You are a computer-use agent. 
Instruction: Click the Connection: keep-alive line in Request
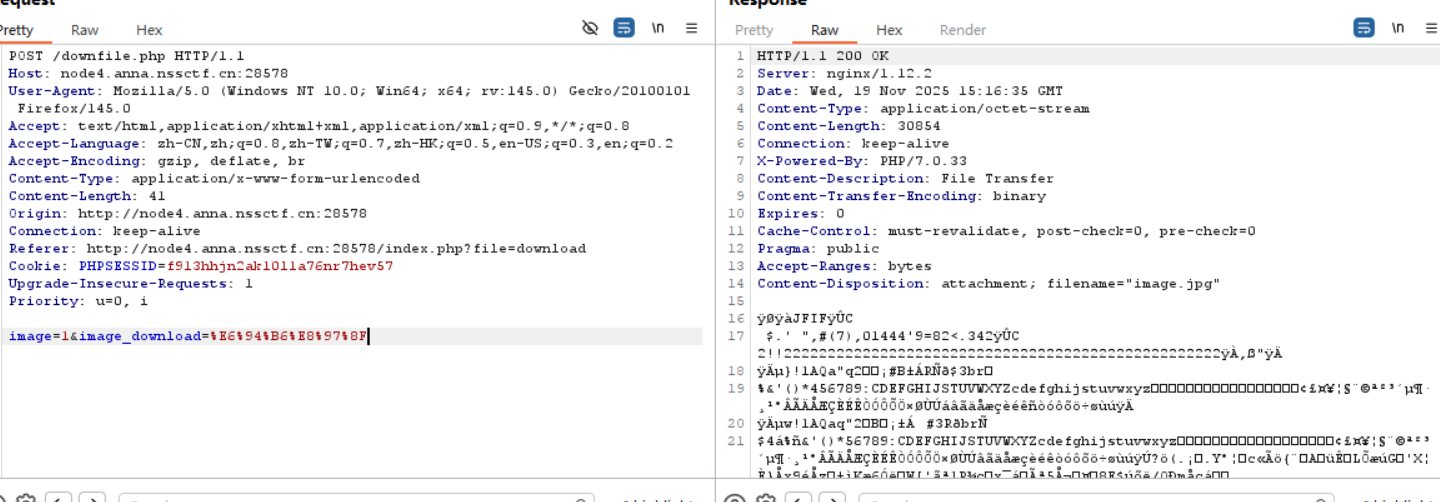(104, 231)
